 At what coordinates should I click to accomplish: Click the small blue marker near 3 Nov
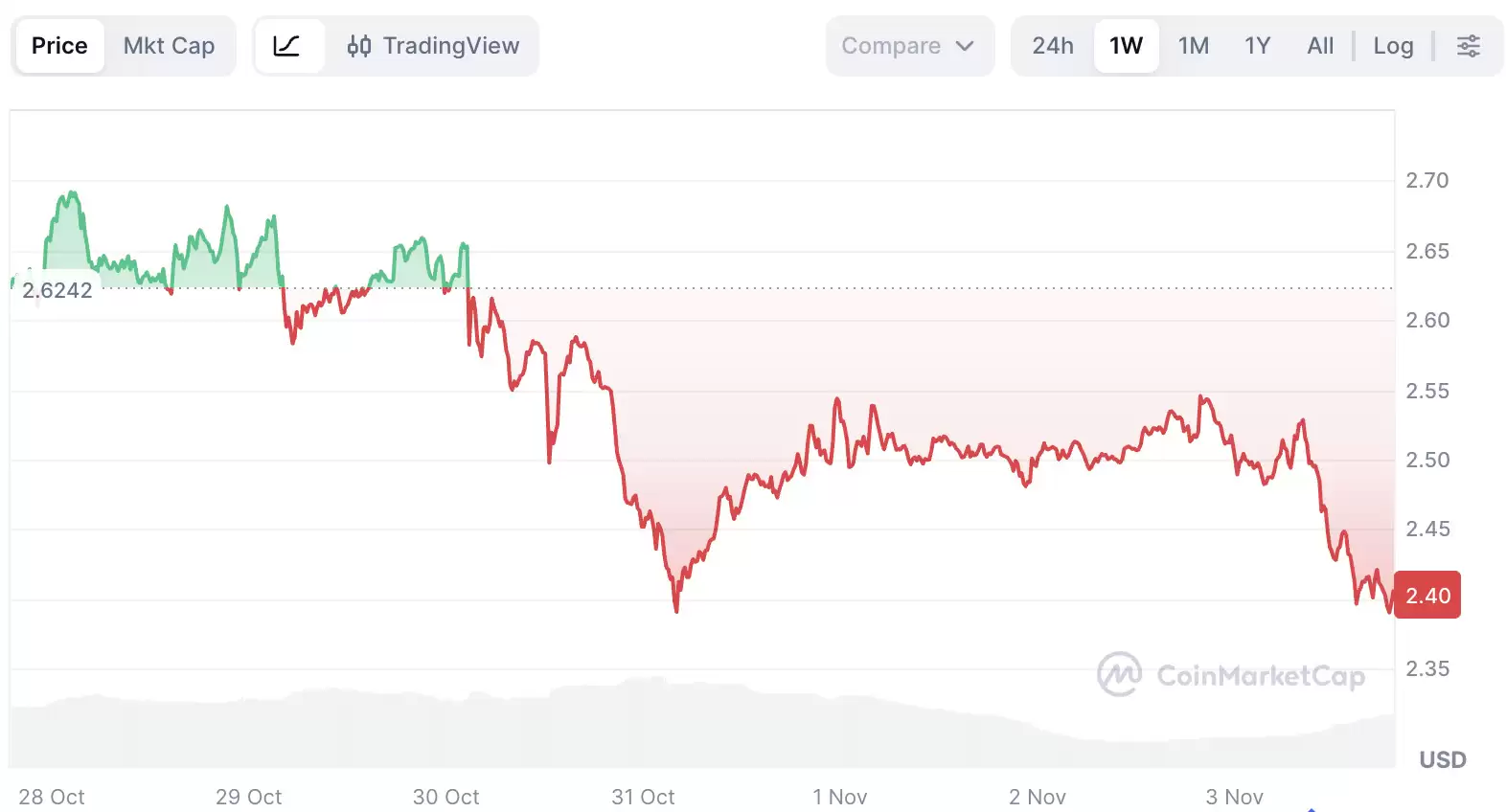click(1312, 807)
